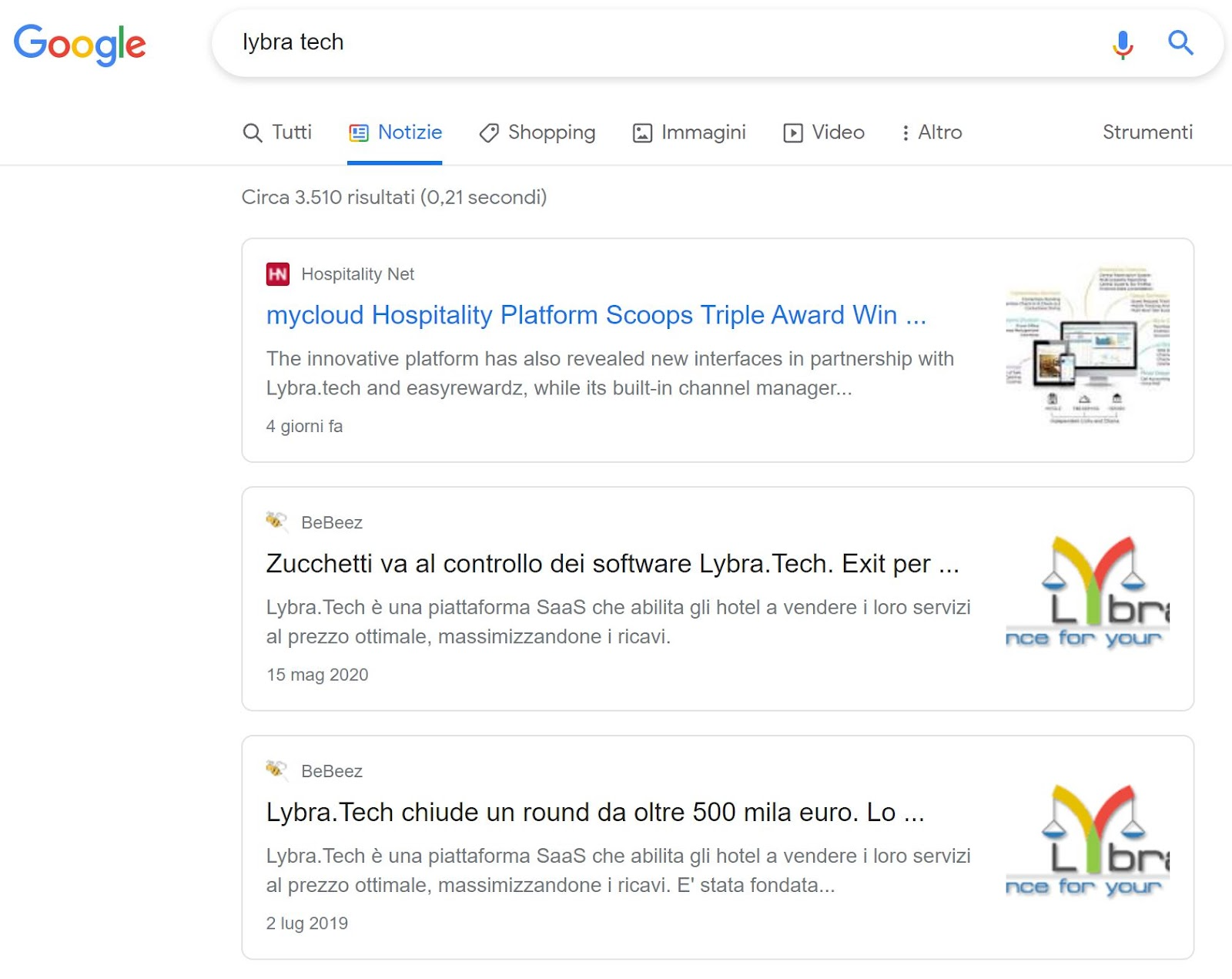Click the Hospitality Net favicon

277,274
